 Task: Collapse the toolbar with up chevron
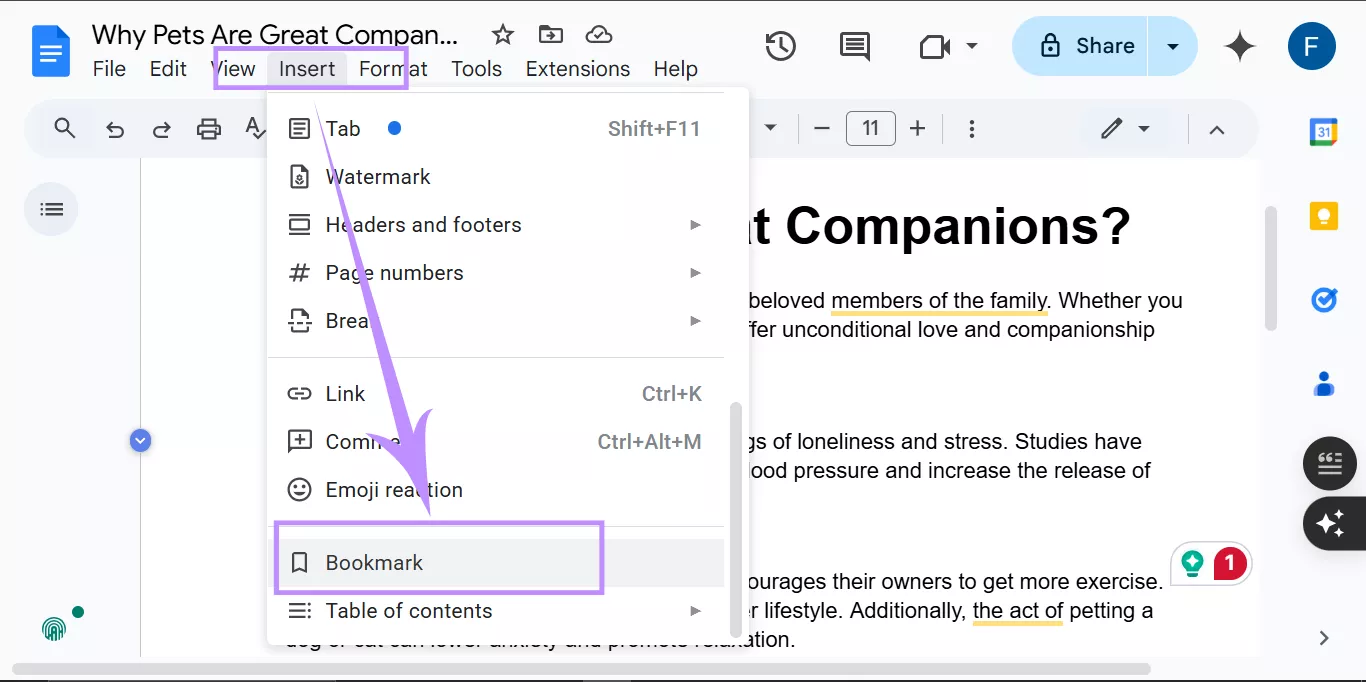point(1217,129)
